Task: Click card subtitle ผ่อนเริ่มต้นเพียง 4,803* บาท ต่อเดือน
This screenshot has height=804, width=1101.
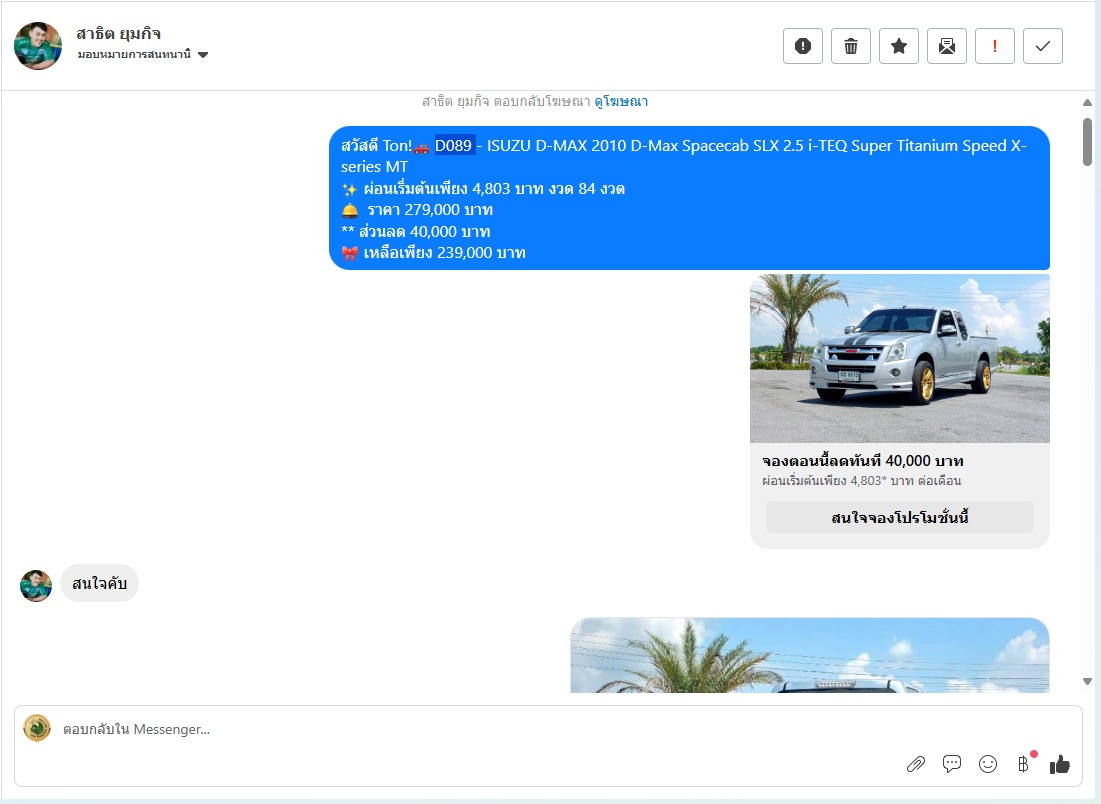Action: (861, 481)
